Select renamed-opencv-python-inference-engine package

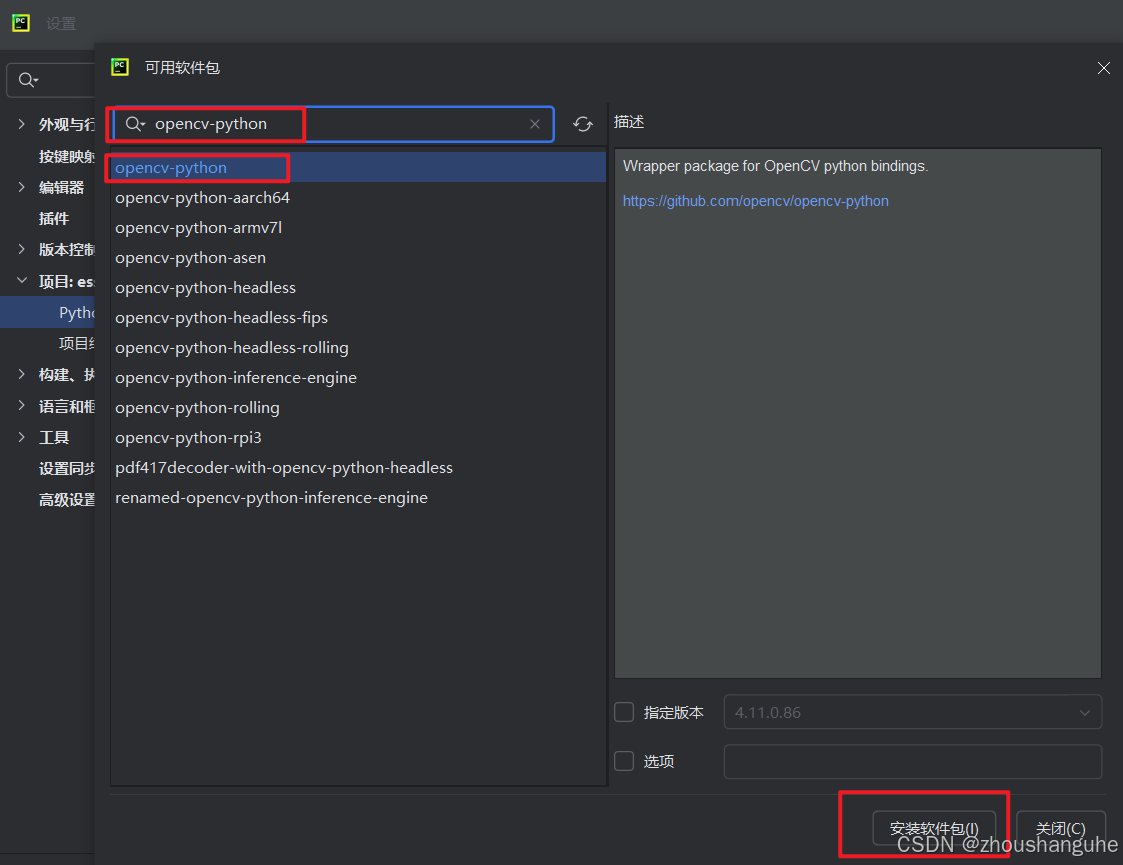point(358,498)
